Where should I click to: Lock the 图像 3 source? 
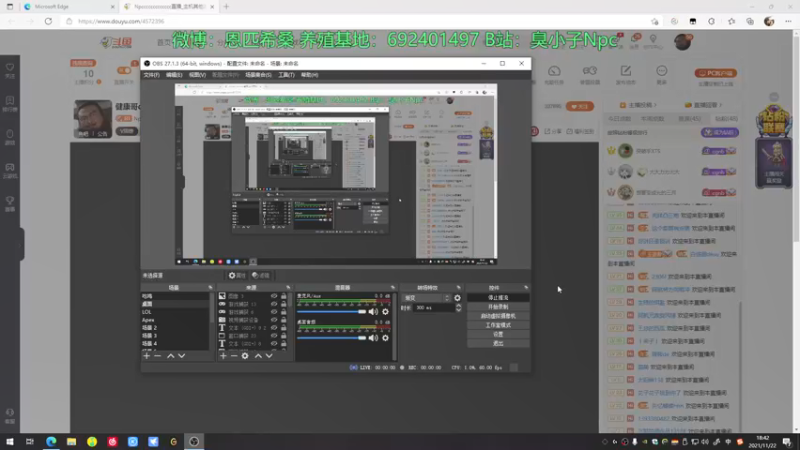pyautogui.click(x=284, y=296)
